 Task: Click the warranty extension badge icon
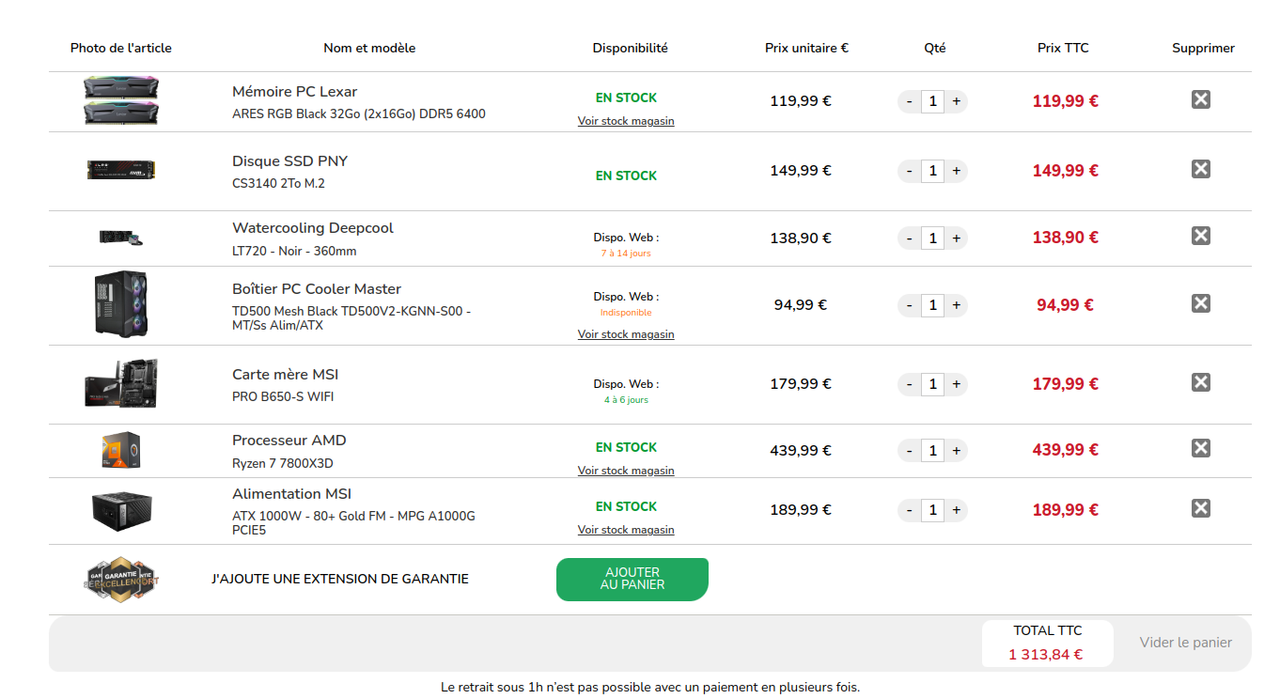coord(121,579)
